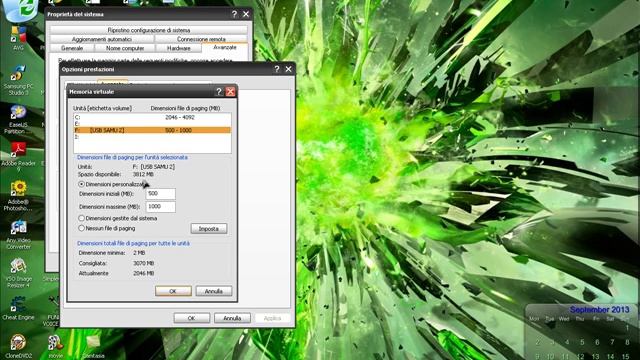Confirm with OK in Memoria virtuale
Image resolution: width=640 pixels, height=360 pixels.
tap(173, 291)
